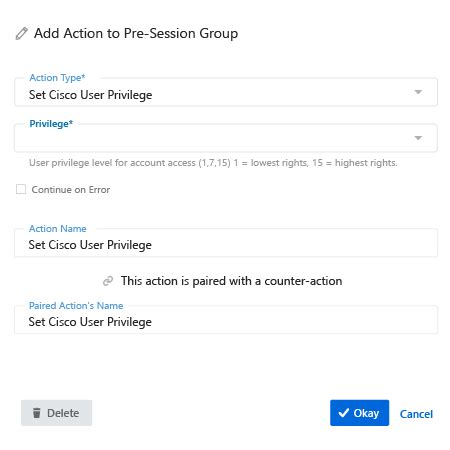
Task: Click the pencil edit icon beside dialog title
Action: point(22,34)
